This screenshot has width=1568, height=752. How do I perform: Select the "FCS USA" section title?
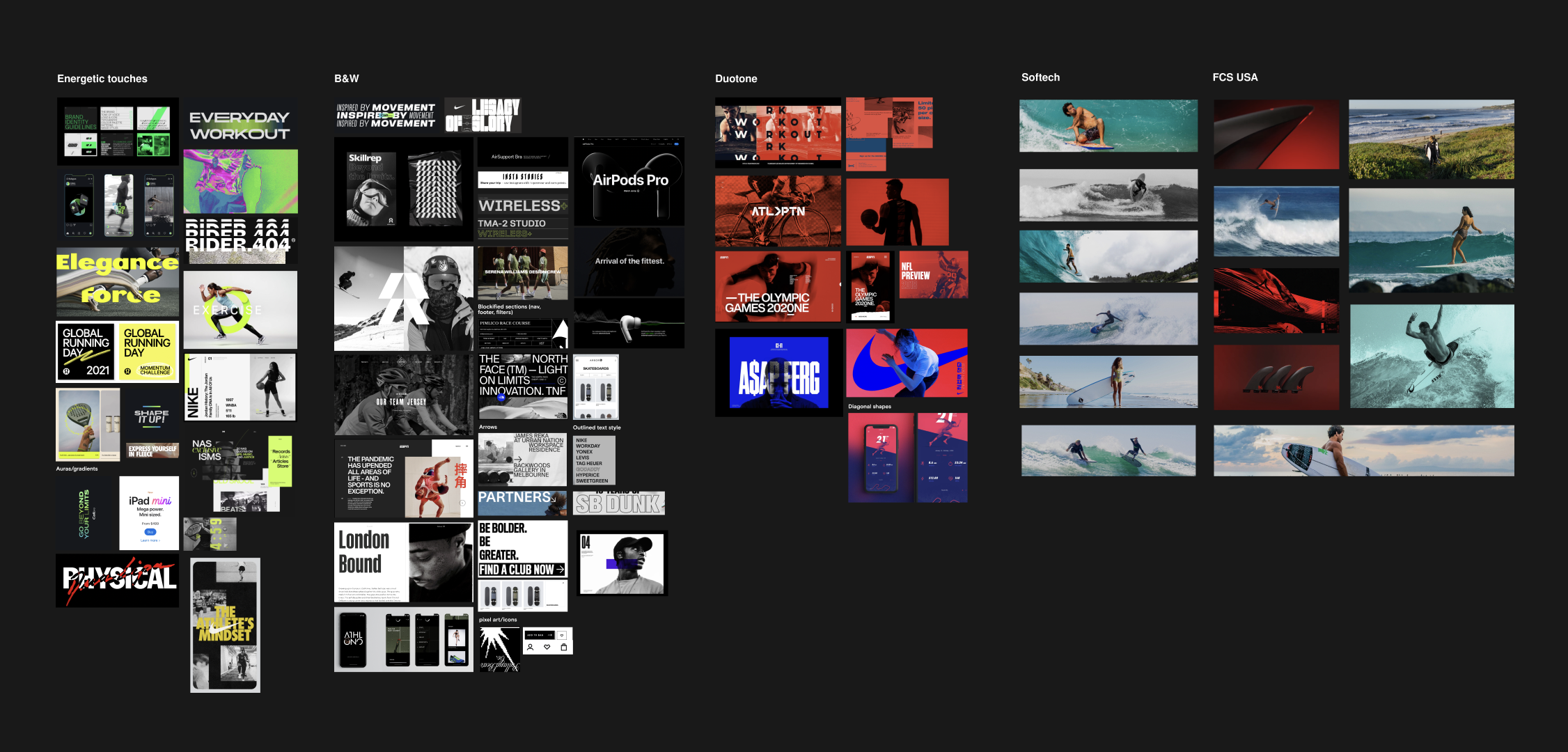[1235, 77]
